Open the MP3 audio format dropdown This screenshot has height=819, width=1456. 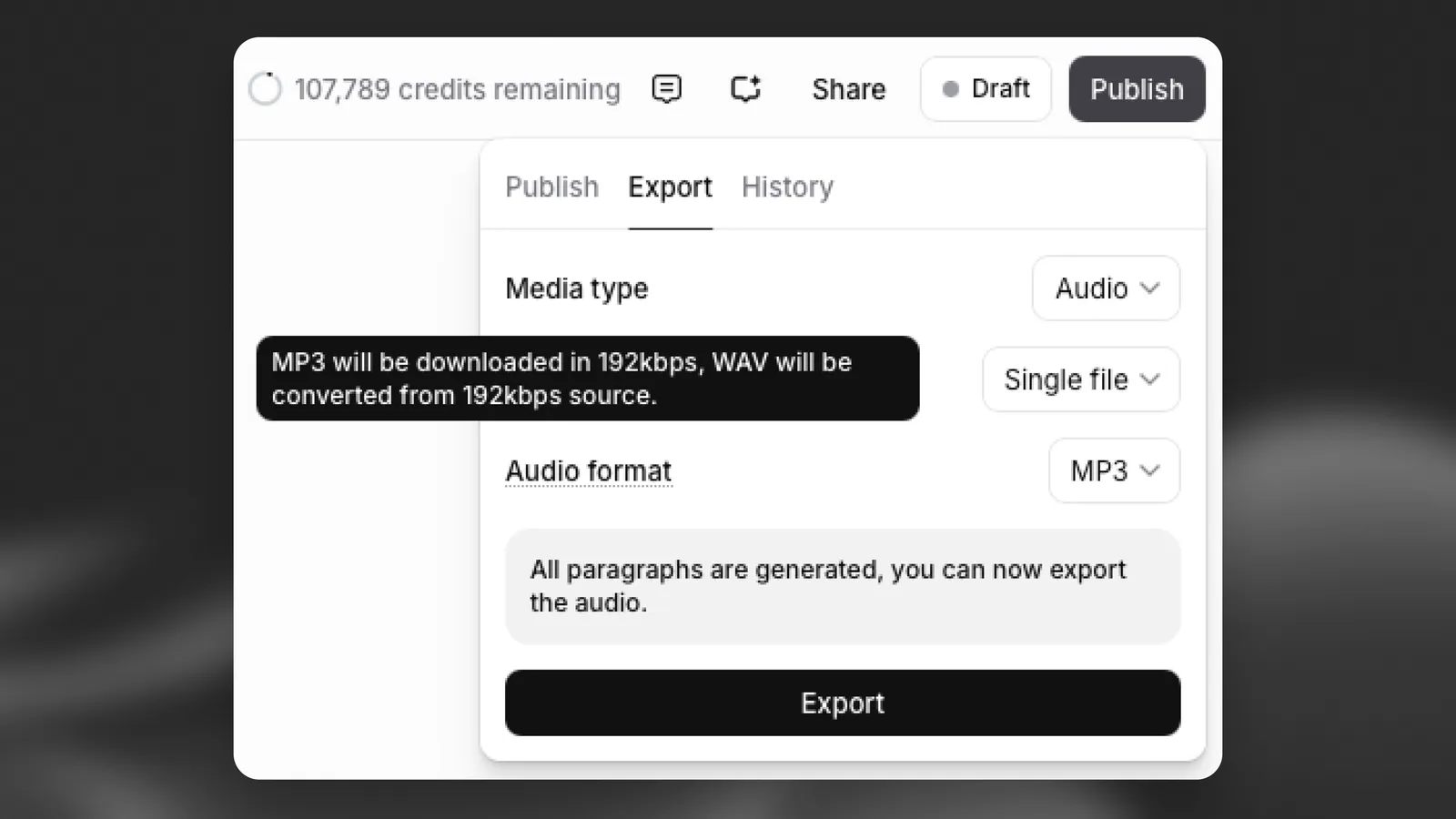1115,470
